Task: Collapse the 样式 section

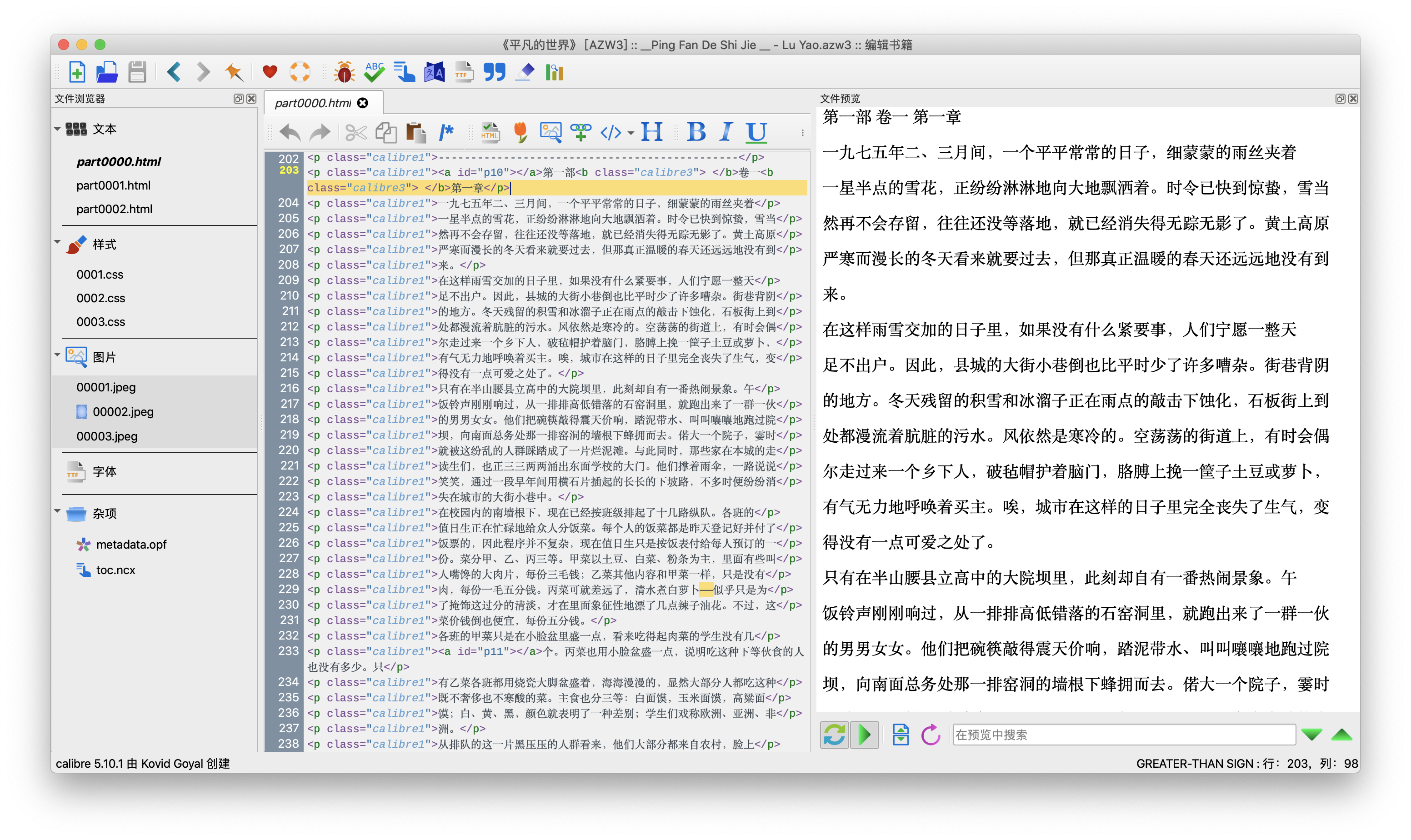Action: 57,242
